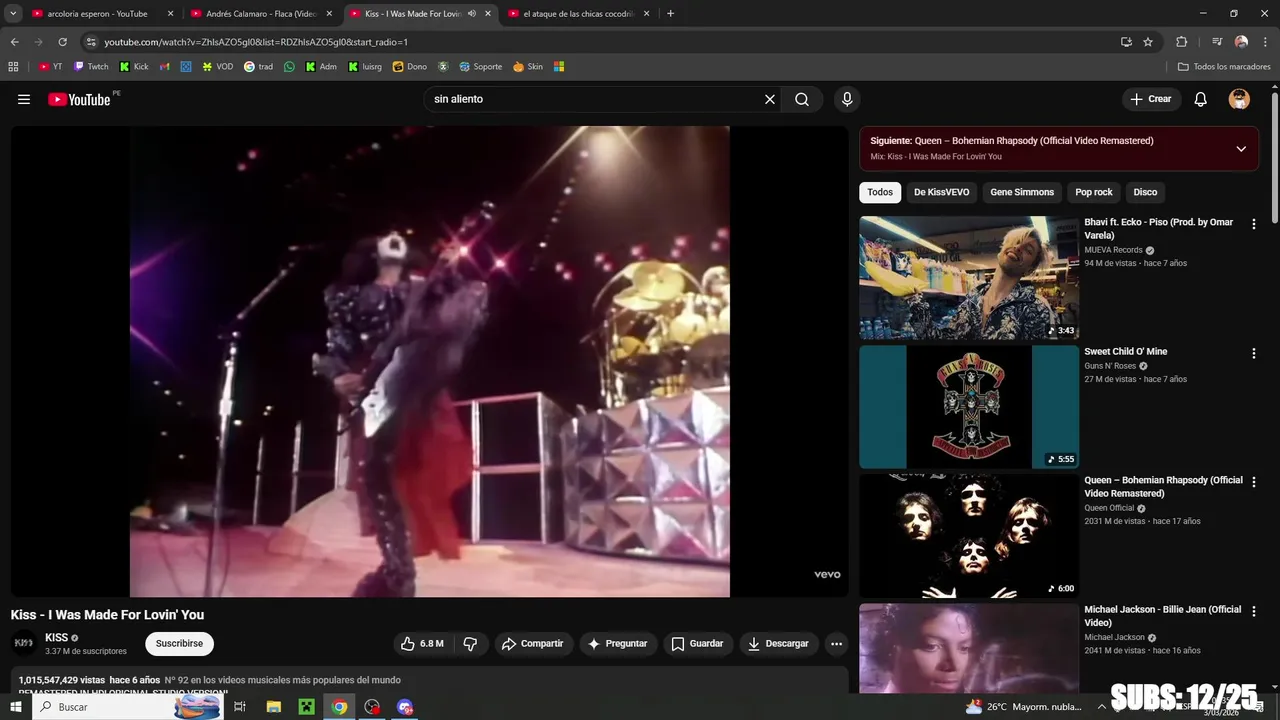Click Windows taskbar Buscar search box
This screenshot has height=720, width=1280.
pyautogui.click(x=127, y=707)
